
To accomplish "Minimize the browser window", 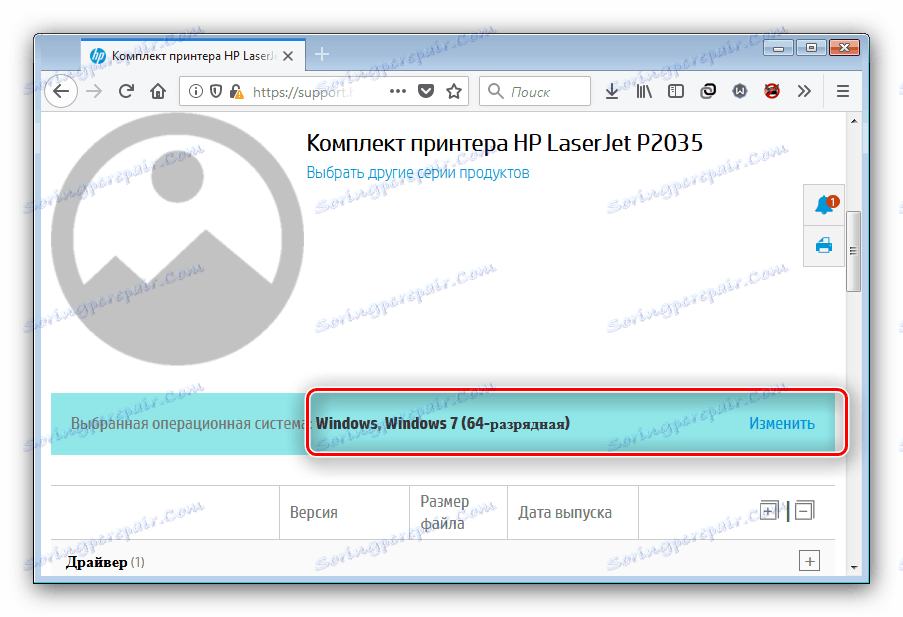I will [779, 48].
